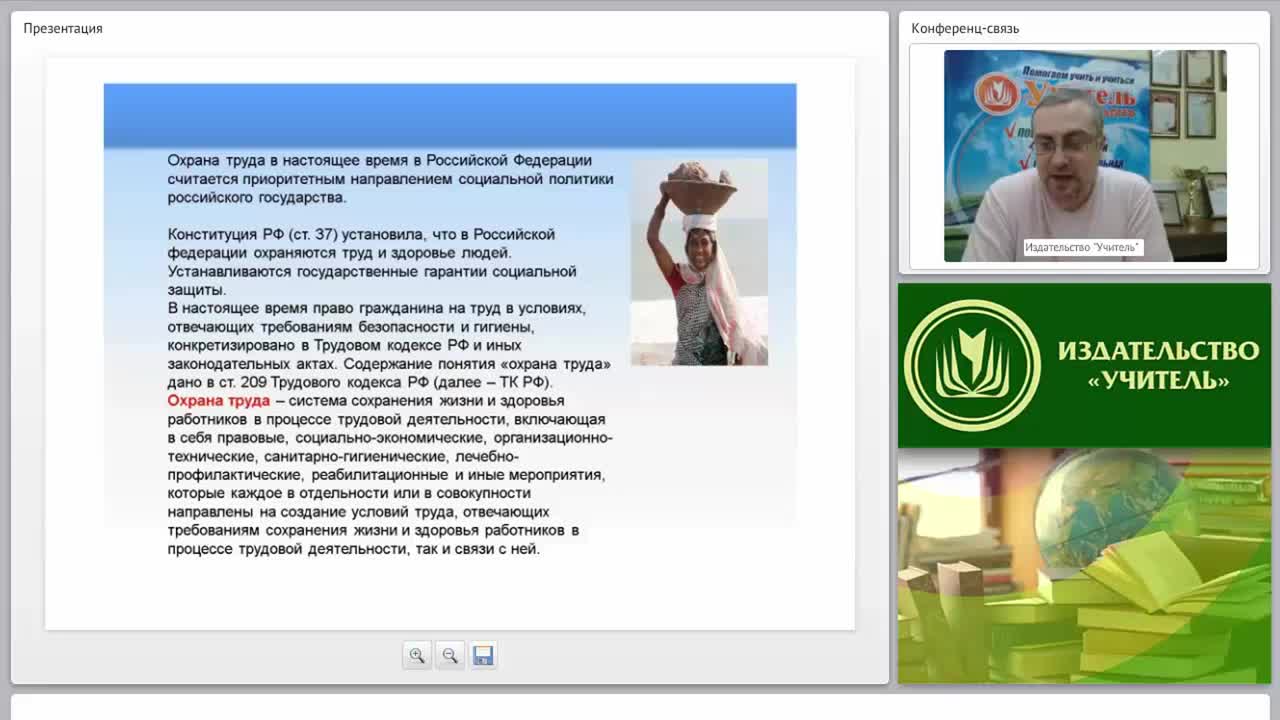Save the presentation with the floppy disk icon
This screenshot has height=720, width=1280.
(x=483, y=655)
